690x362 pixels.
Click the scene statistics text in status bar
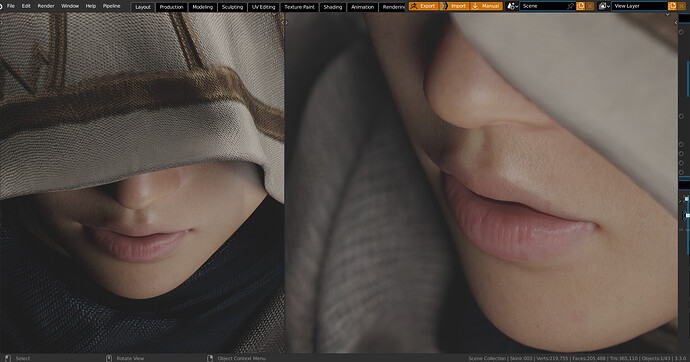point(577,358)
